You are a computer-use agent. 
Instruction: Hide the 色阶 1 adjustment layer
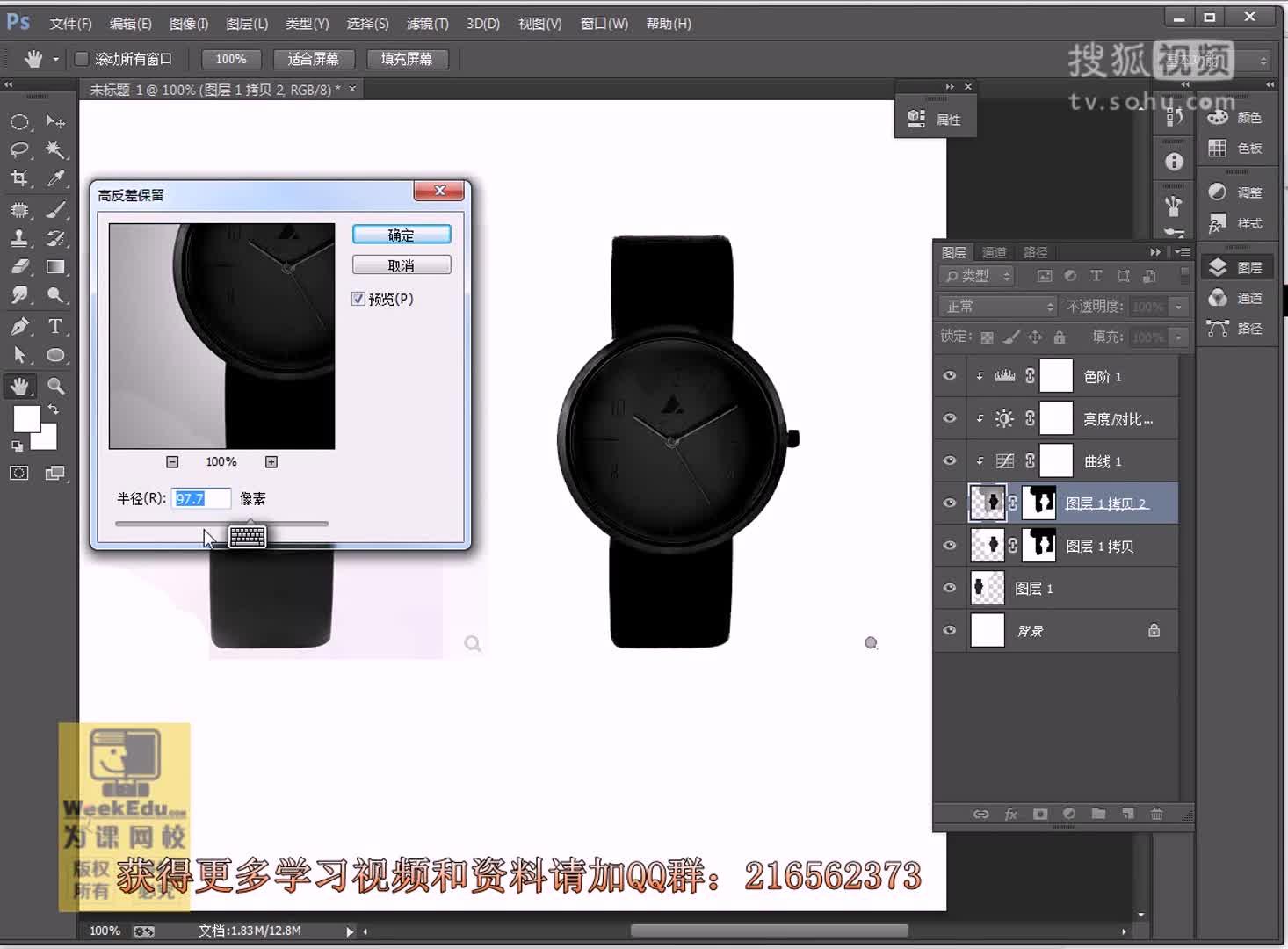(x=949, y=376)
